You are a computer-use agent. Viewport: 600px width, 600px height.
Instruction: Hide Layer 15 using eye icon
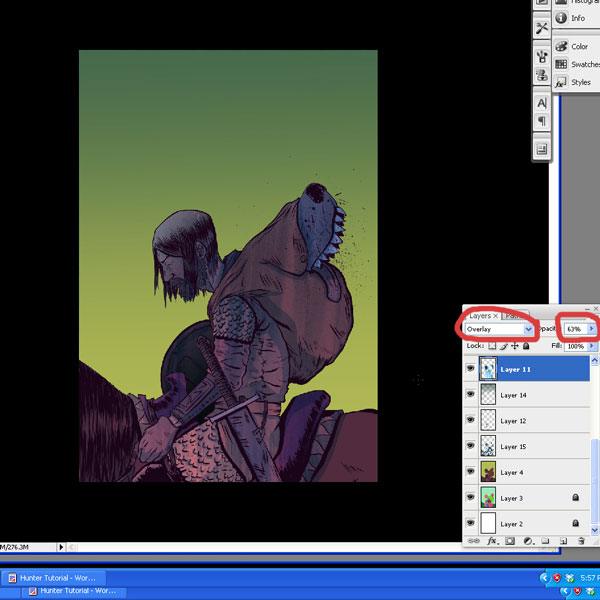(x=471, y=446)
